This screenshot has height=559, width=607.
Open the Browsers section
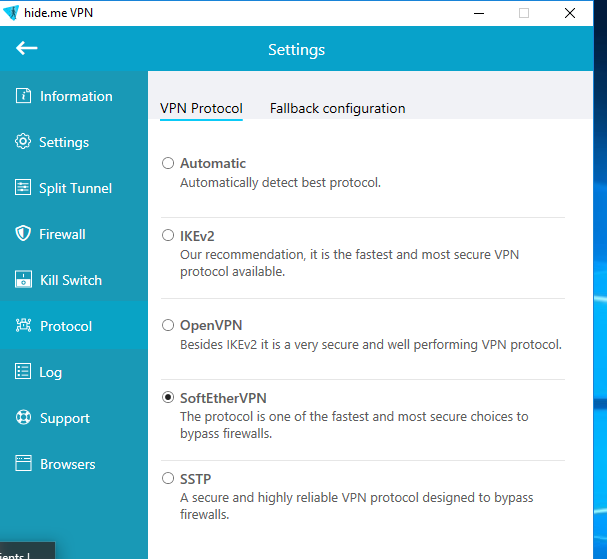[x=74, y=464]
